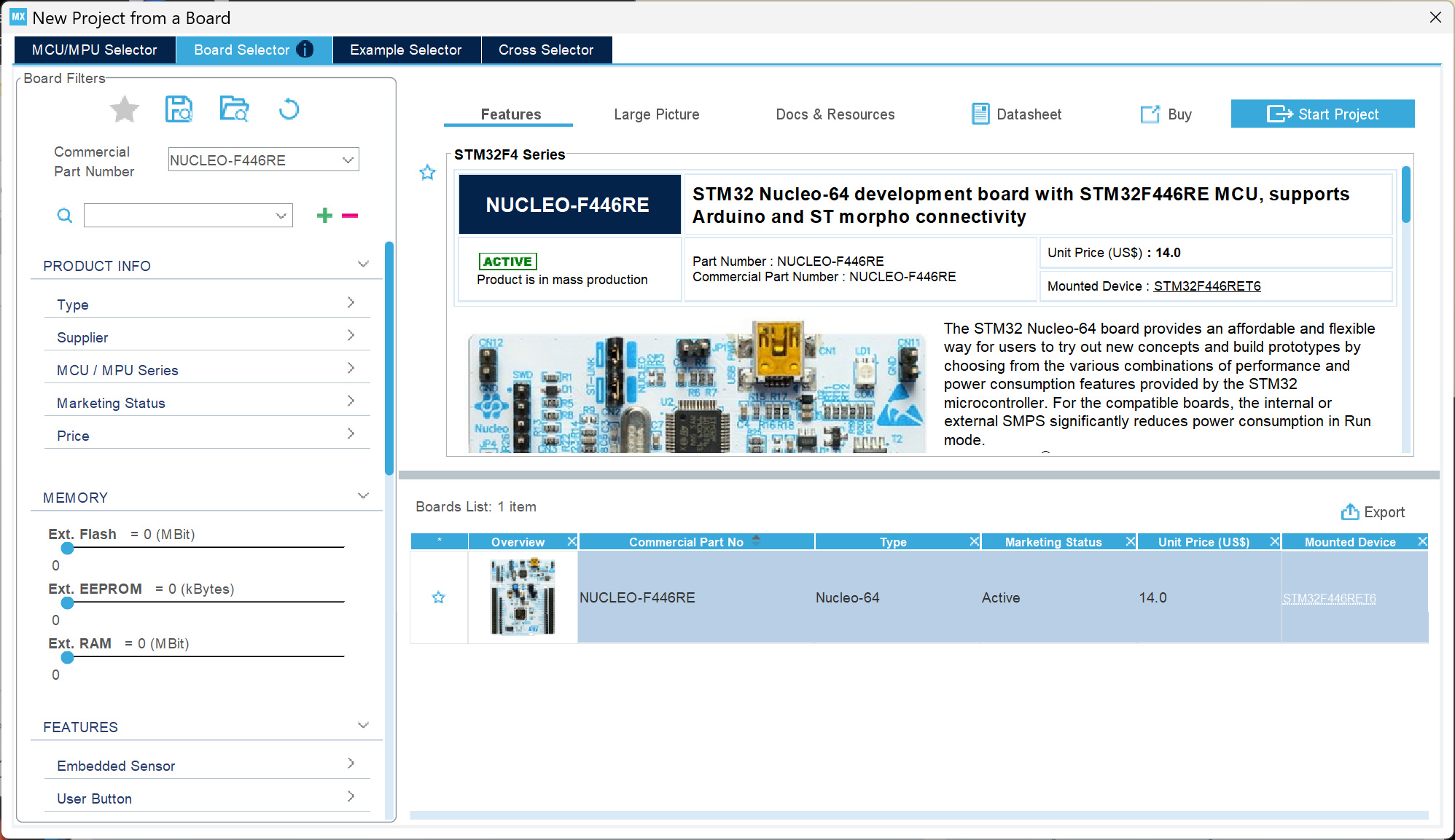Viewport: 1455px width, 840px height.
Task: Open Commercial Part Number dropdown
Action: coord(348,160)
